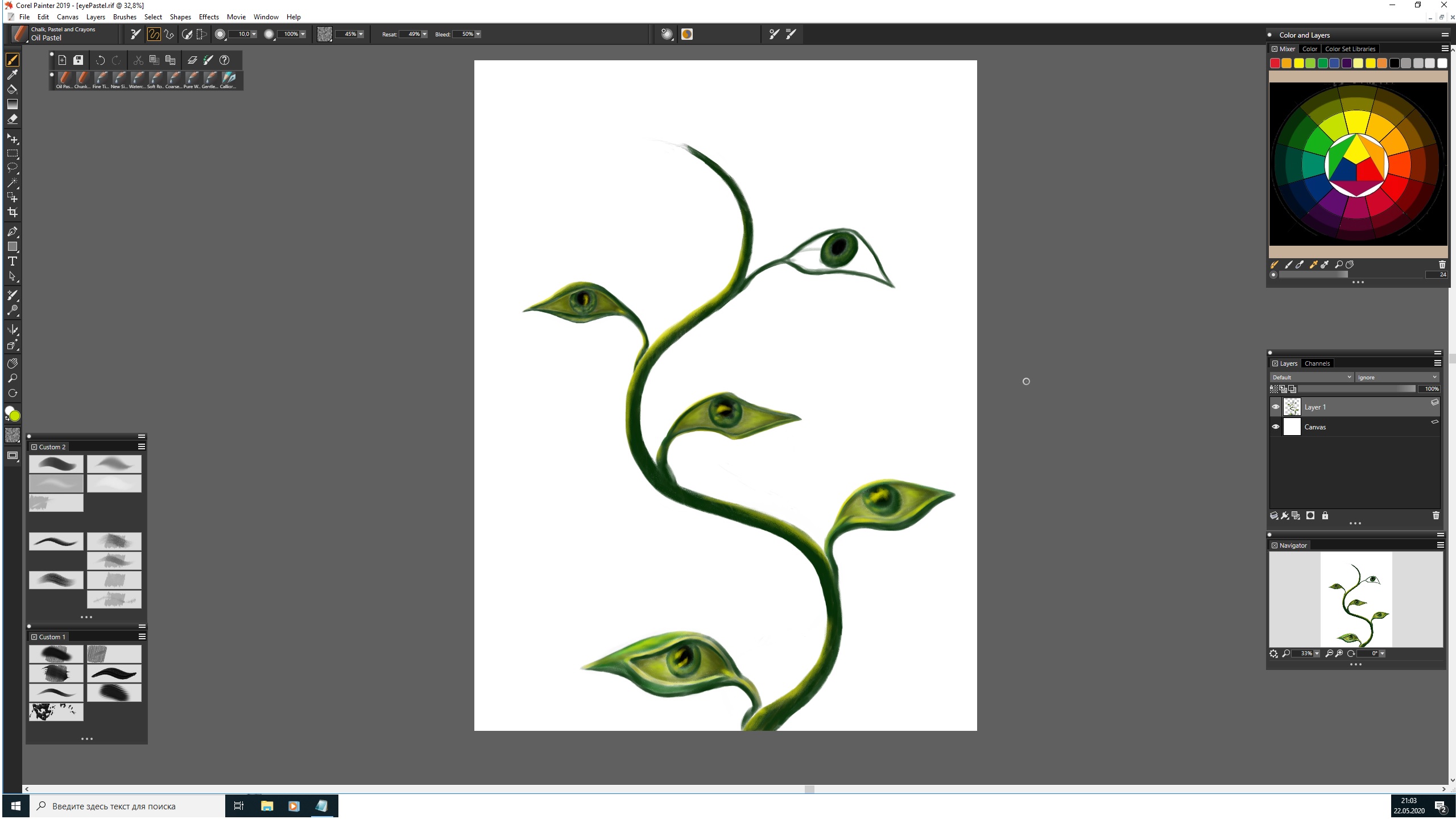The image size is (1456, 819).
Task: Delete layer with Layers trash icon
Action: pos(1436,516)
